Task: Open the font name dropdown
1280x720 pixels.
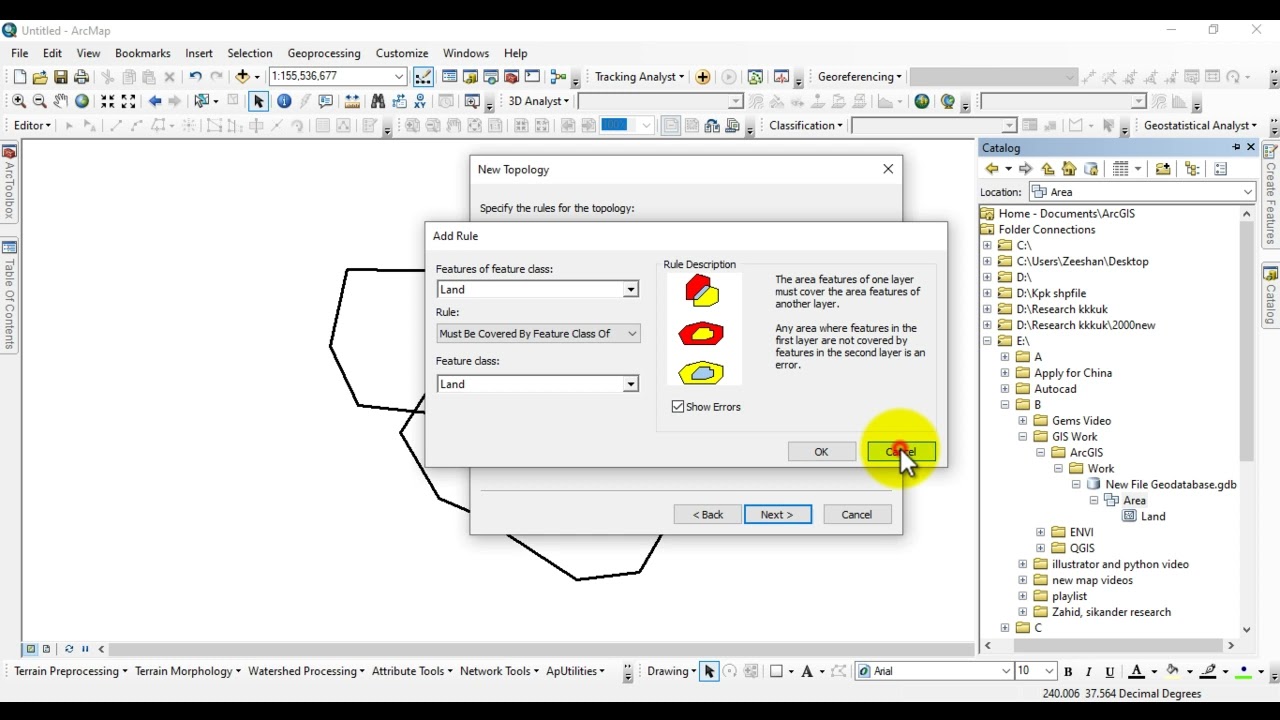Action: [x=1006, y=672]
